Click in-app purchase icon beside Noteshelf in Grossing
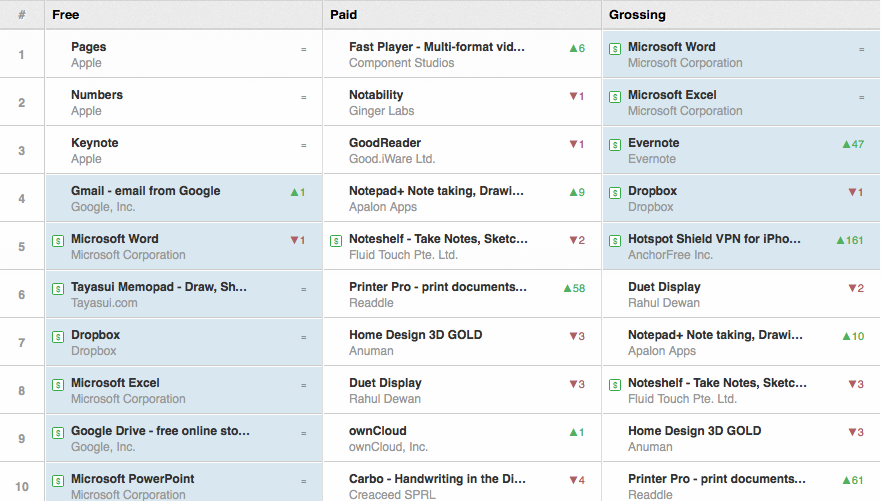881x501 pixels. (615, 385)
